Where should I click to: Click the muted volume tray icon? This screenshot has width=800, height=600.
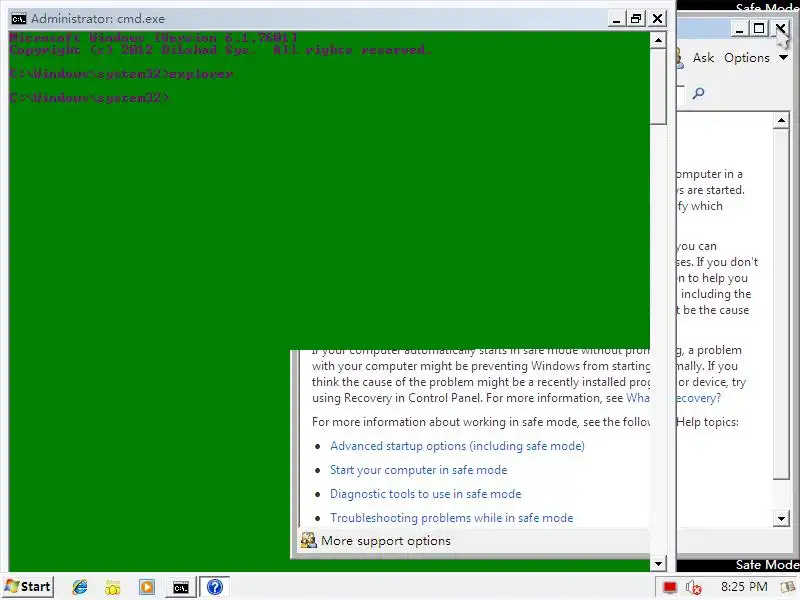[694, 587]
